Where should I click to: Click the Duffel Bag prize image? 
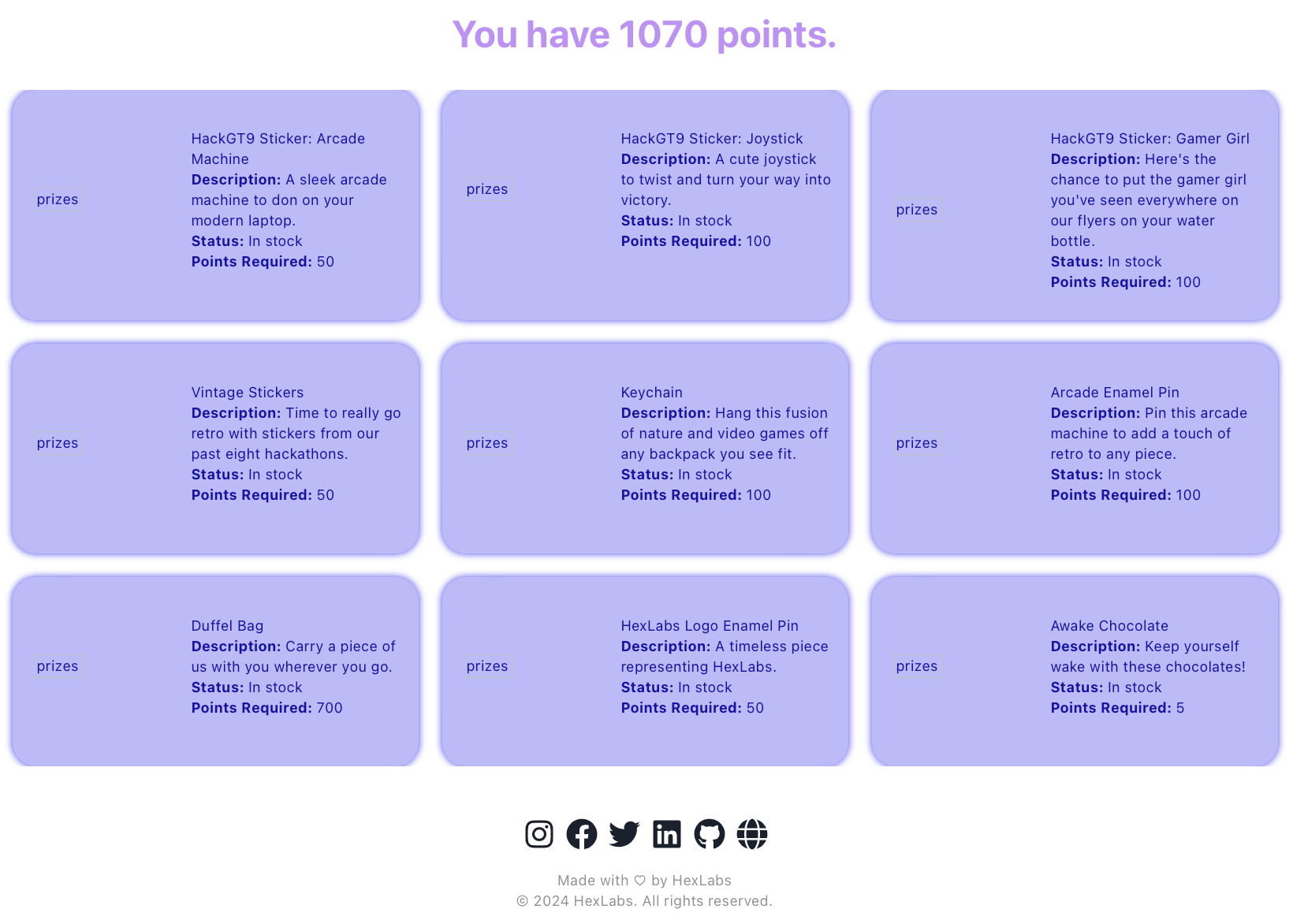tap(58, 666)
